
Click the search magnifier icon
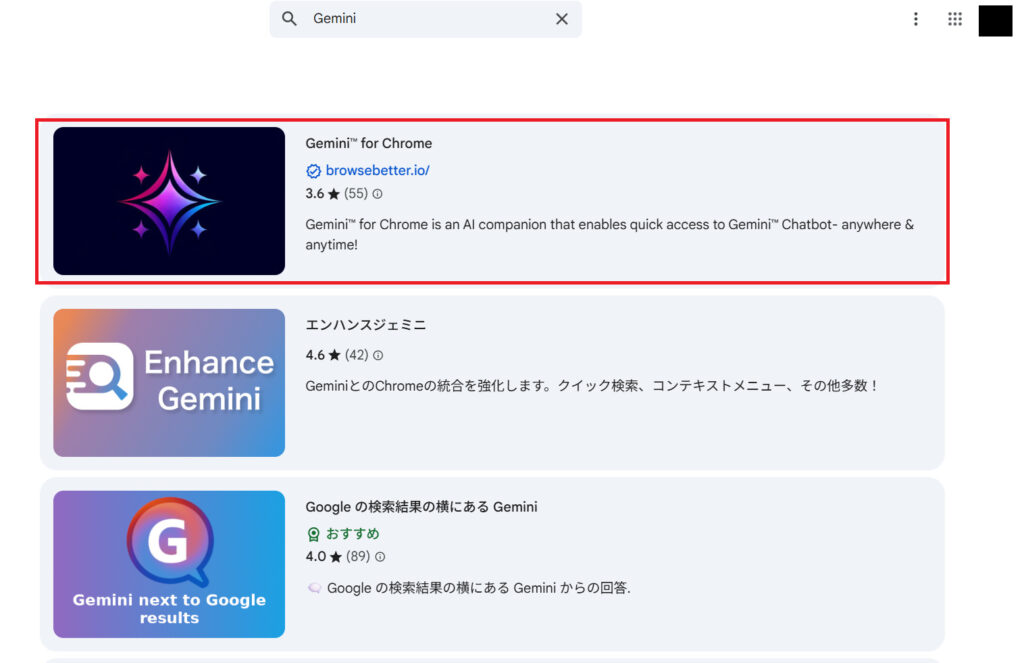289,19
